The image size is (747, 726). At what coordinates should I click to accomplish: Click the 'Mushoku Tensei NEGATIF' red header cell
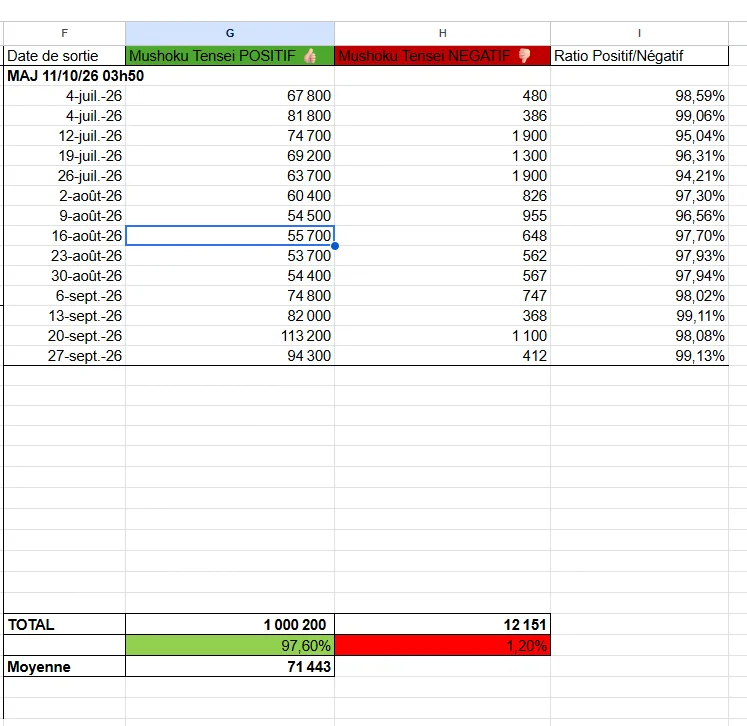(x=443, y=56)
